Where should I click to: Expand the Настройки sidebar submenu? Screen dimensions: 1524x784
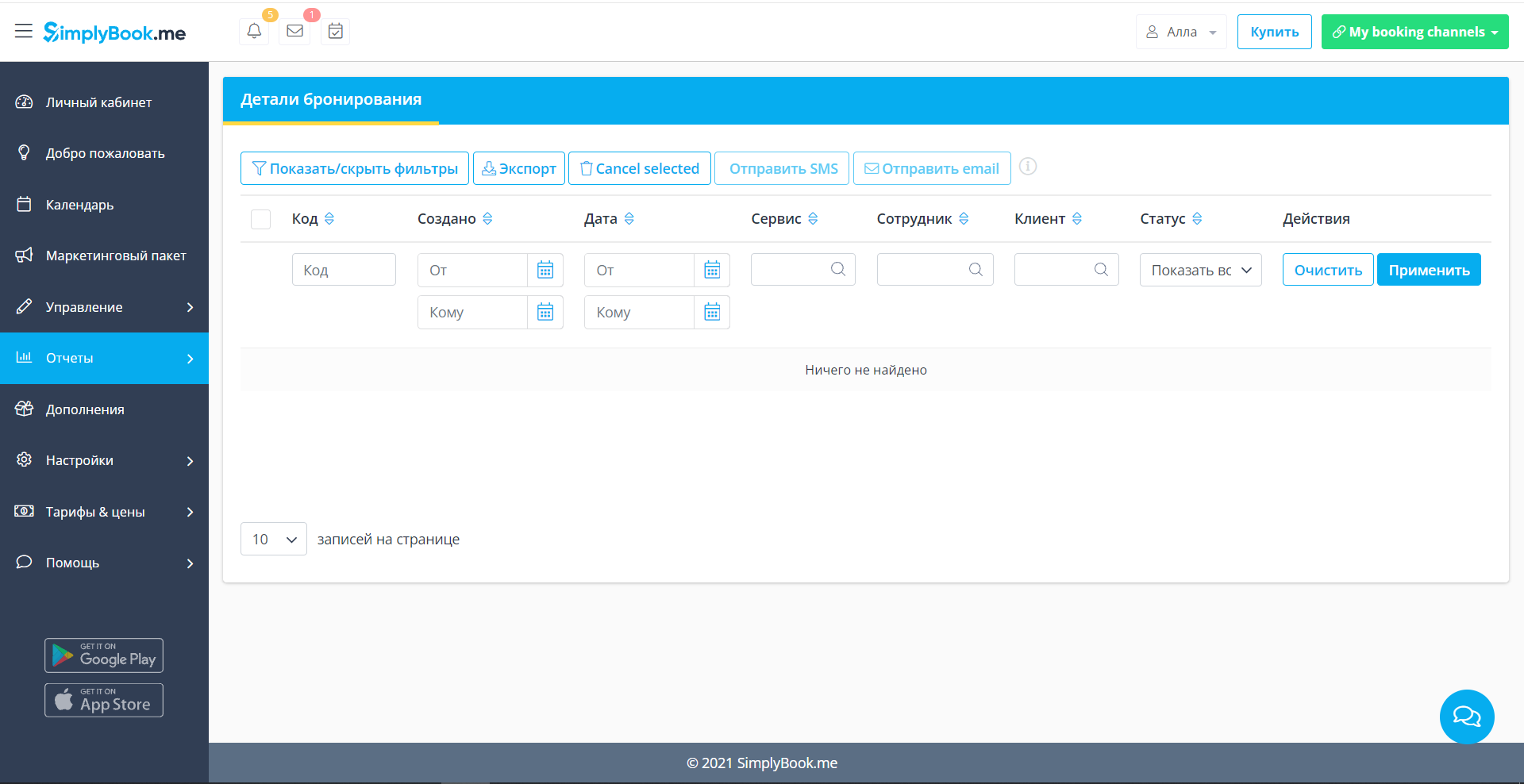[190, 461]
